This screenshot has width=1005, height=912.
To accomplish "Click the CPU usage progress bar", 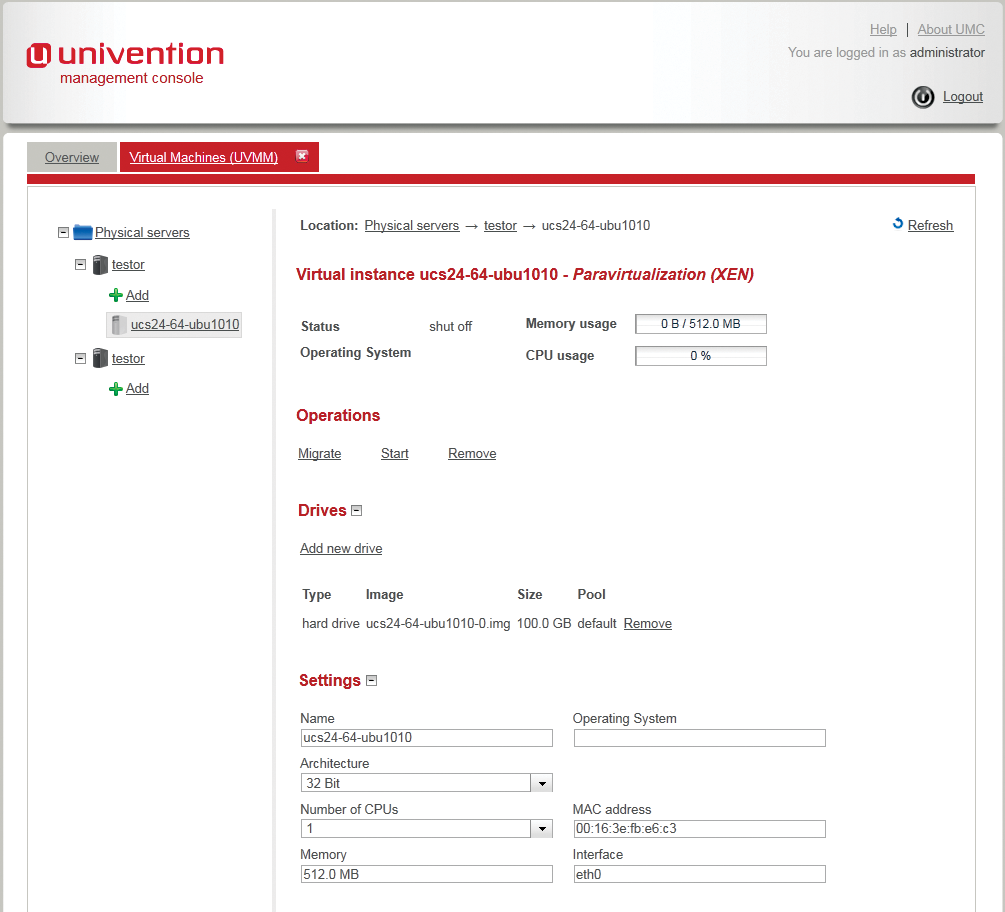I will pos(700,355).
